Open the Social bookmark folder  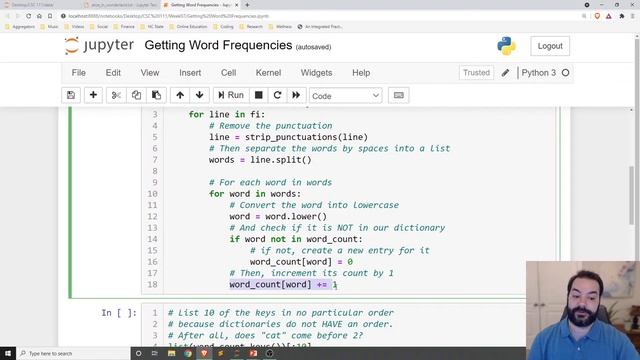tap(99, 27)
